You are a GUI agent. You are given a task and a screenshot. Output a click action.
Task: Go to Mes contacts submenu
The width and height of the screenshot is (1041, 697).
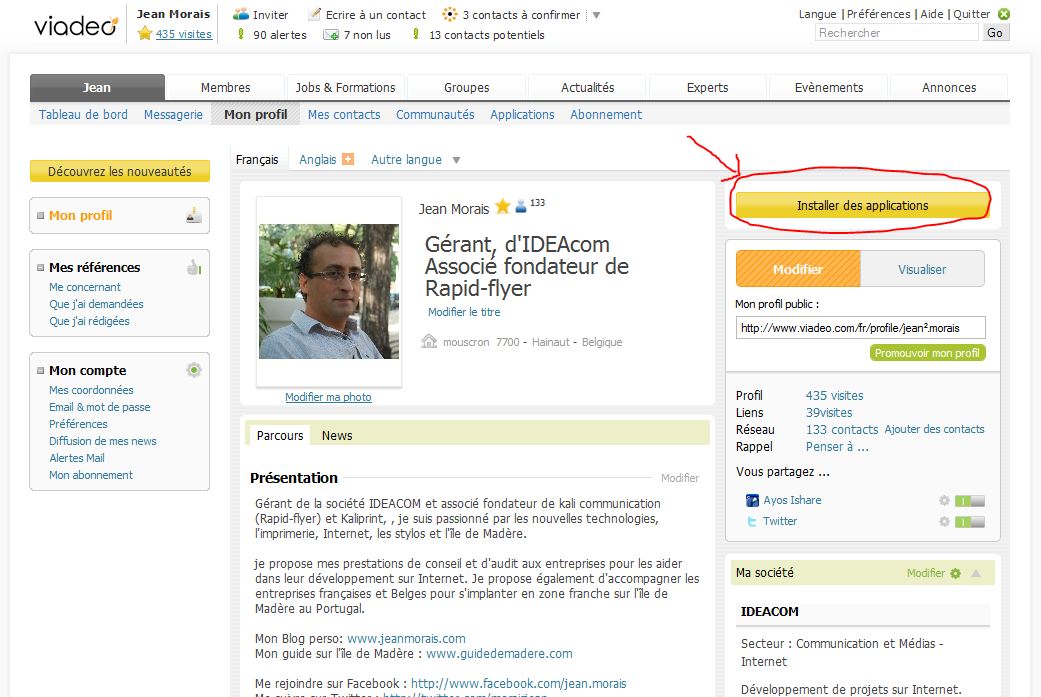click(x=344, y=114)
